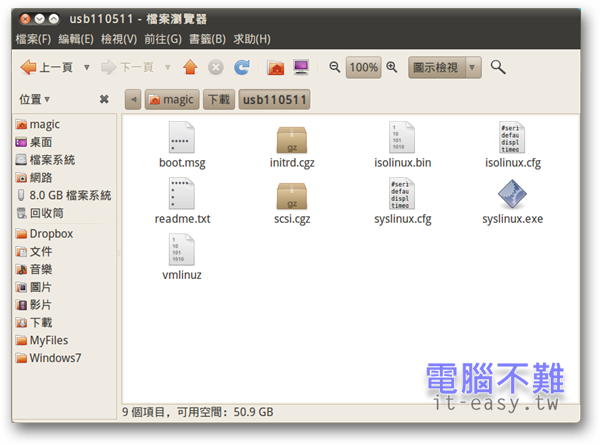Open the 書籤(B) menu

coord(207,39)
